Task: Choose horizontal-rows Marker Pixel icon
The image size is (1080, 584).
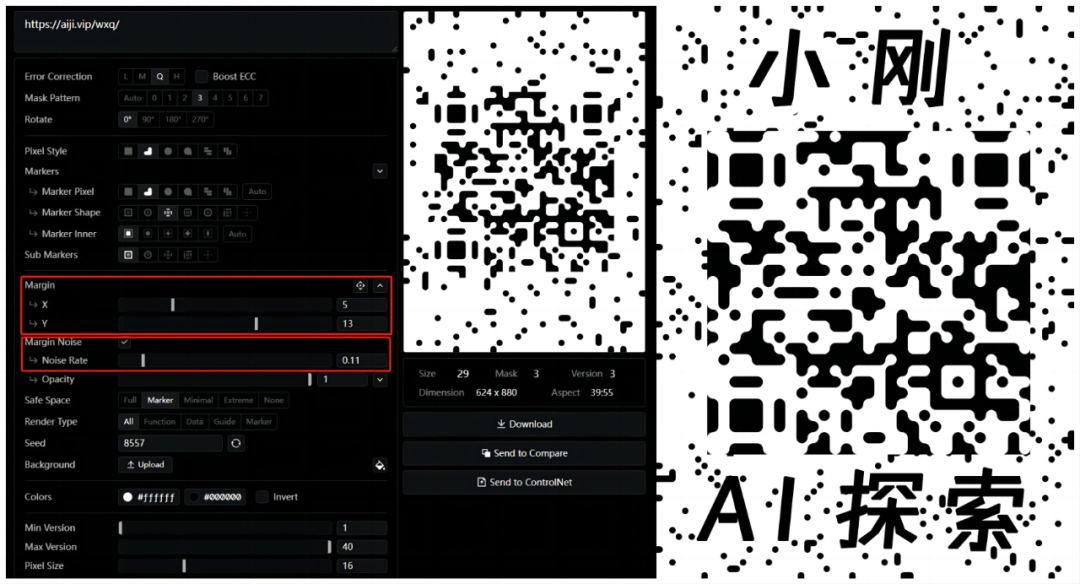Action: click(208, 191)
